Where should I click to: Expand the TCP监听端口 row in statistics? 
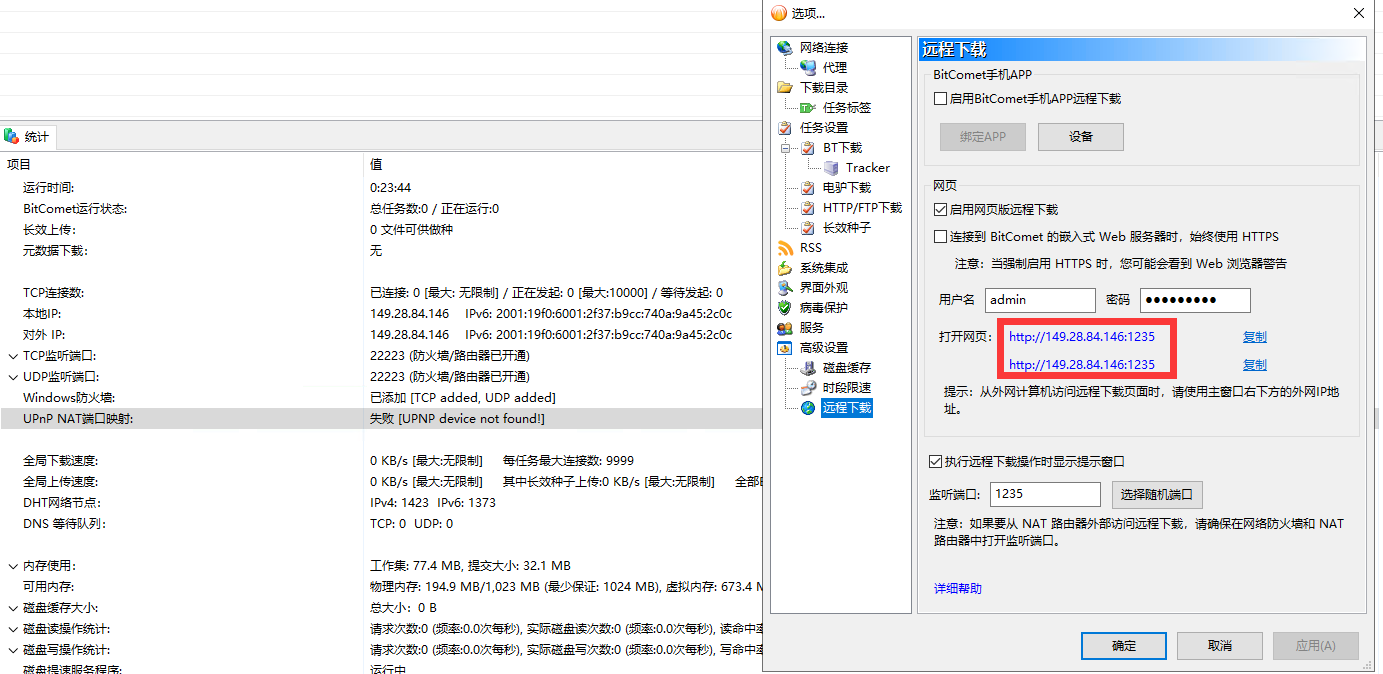(12, 356)
